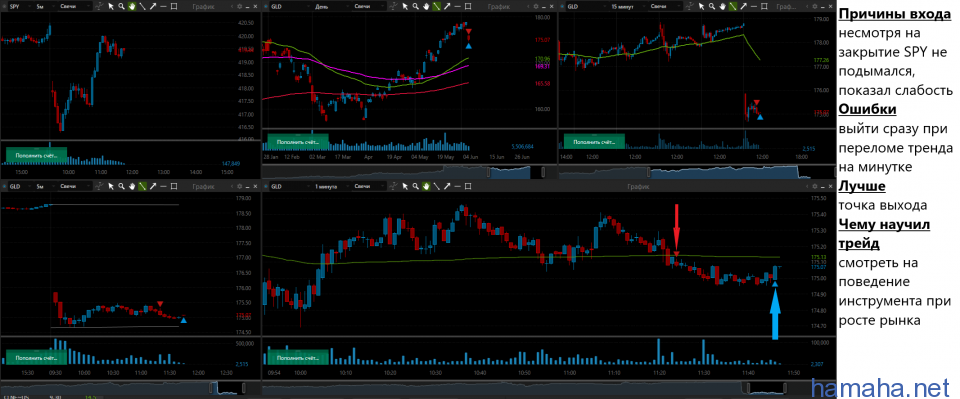This screenshot has height=399, width=960.
Task: Pick the trend line tool in SPY chart
Action: click(143, 6)
